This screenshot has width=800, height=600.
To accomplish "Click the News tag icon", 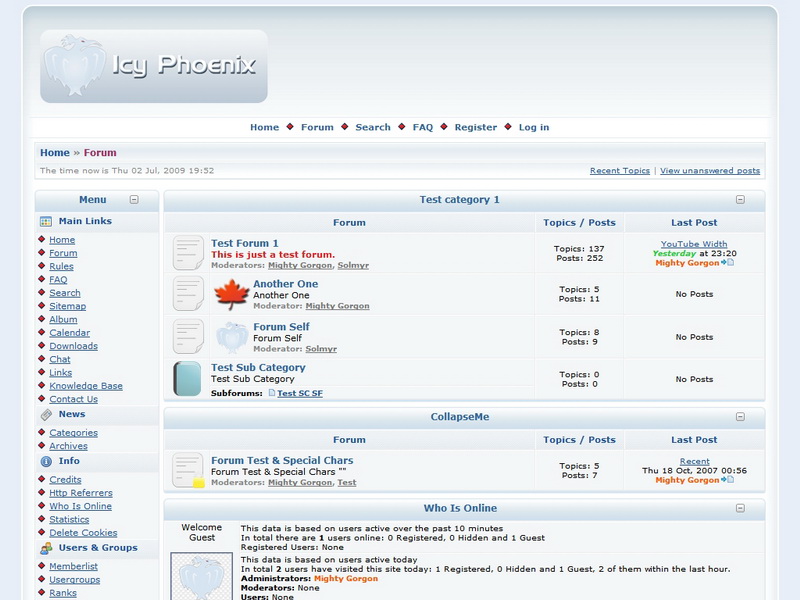I will click(x=46, y=414).
